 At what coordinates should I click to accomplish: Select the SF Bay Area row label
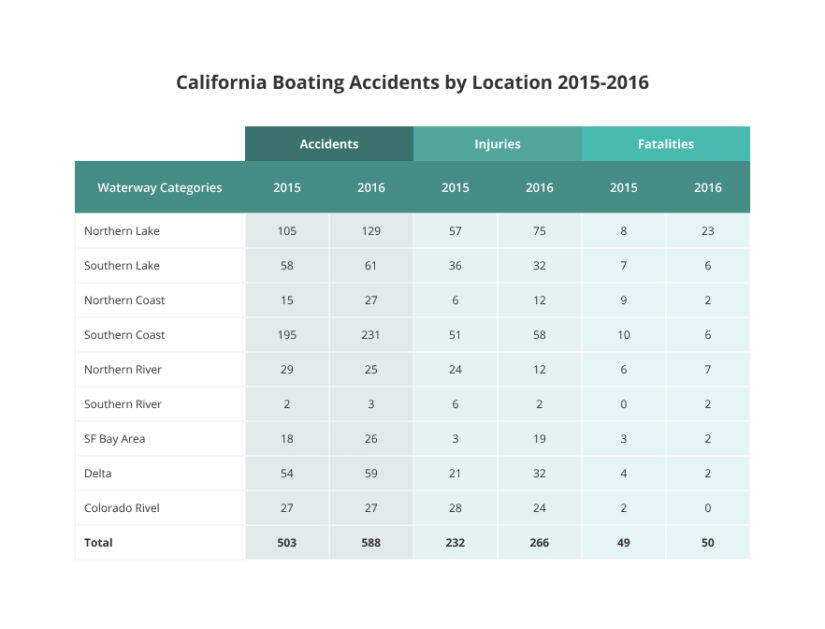tap(114, 439)
